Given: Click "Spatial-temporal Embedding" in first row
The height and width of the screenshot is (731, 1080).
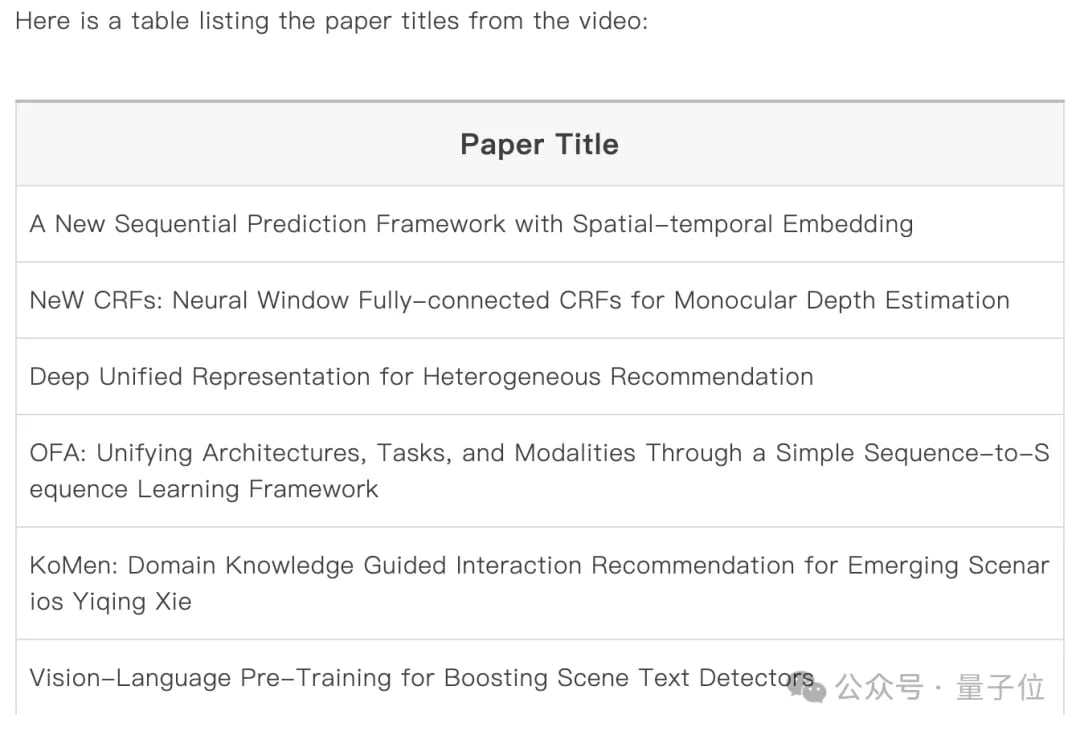Looking at the screenshot, I should [x=742, y=224].
